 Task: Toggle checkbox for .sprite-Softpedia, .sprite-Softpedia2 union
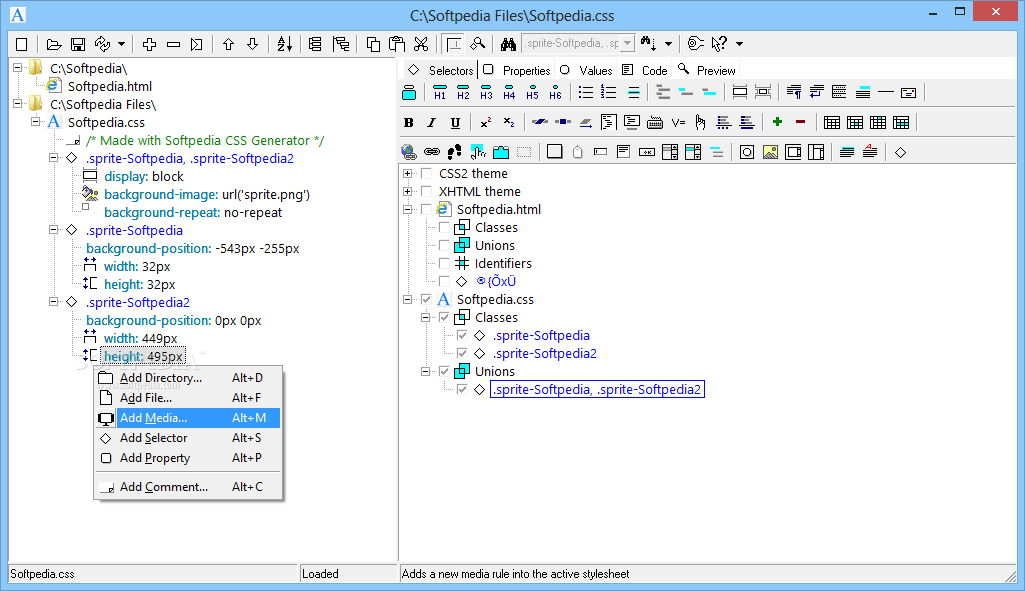tap(462, 389)
